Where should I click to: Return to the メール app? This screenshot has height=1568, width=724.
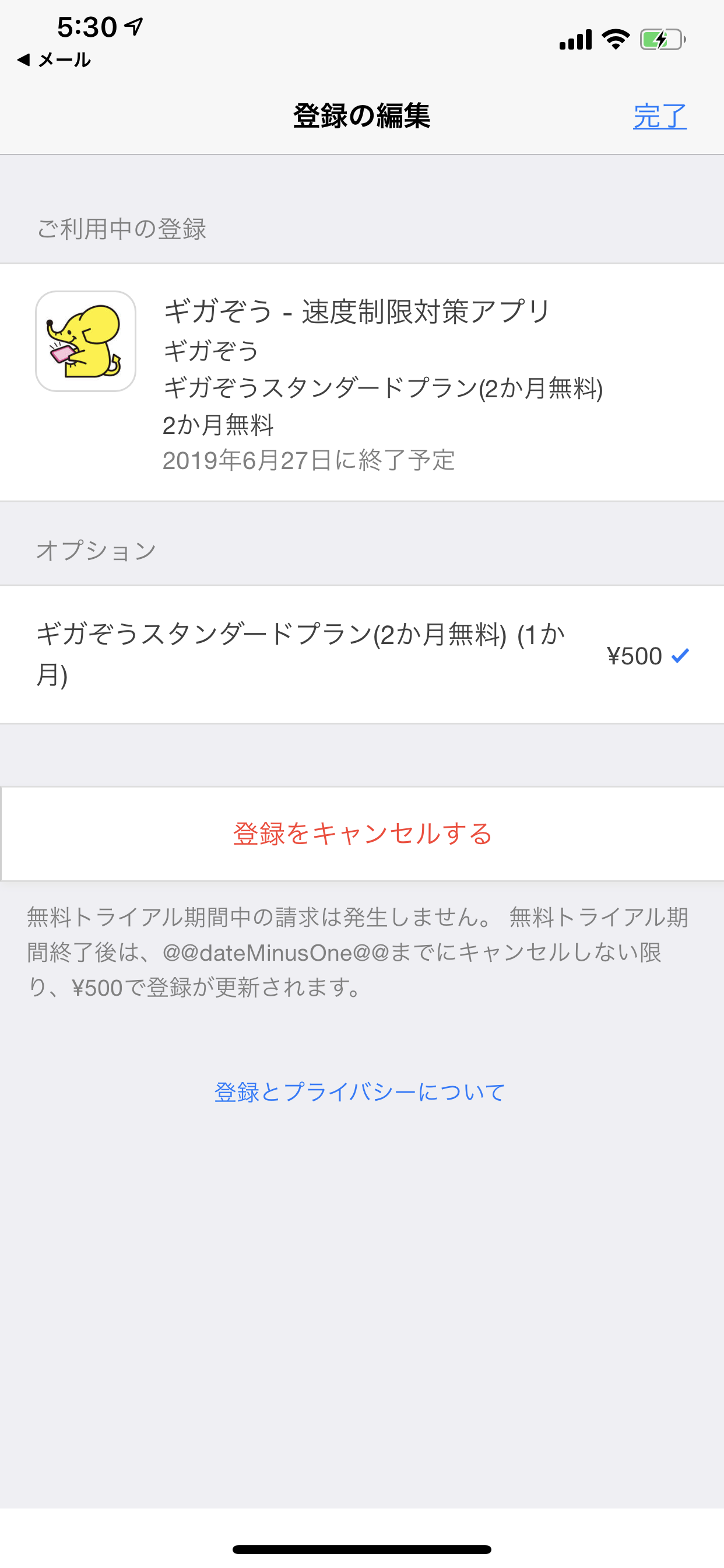coord(64,60)
